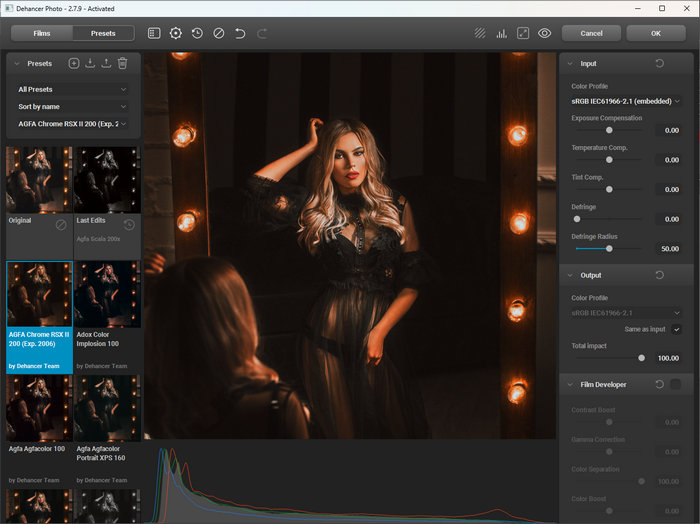Toggle the preview eye icon
Screen dimensions: 700x524
[x=544, y=33]
